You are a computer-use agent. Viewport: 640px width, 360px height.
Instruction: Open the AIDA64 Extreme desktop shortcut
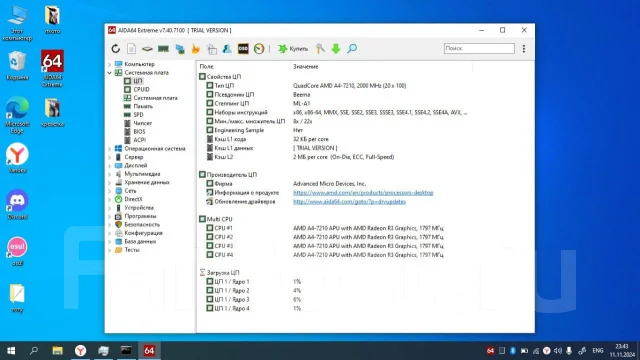pos(52,68)
